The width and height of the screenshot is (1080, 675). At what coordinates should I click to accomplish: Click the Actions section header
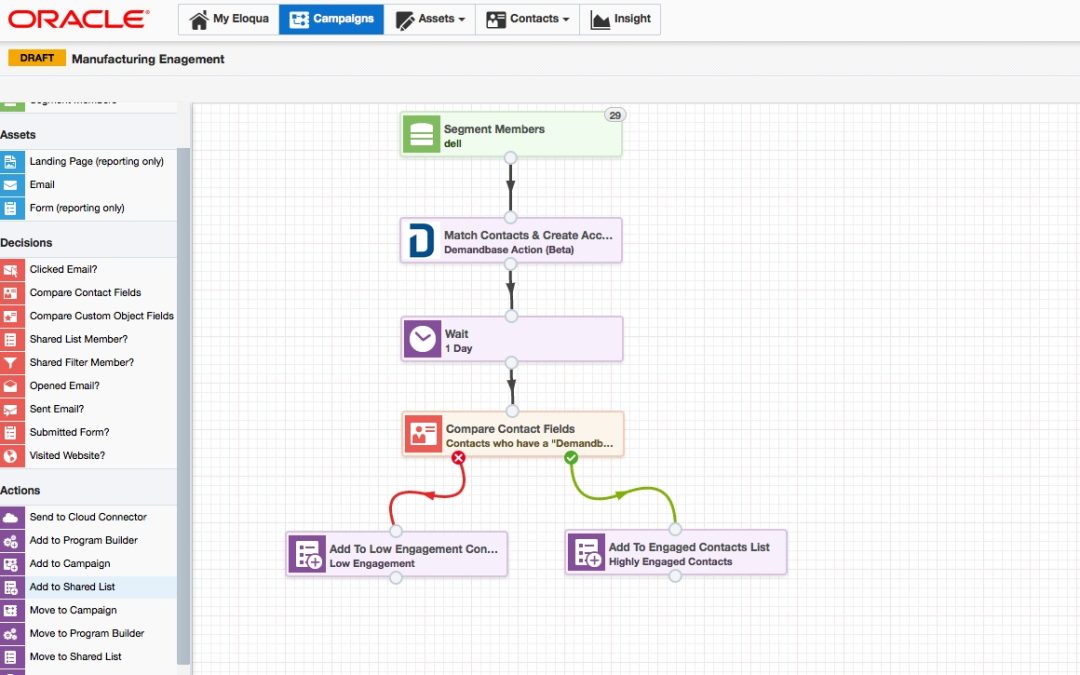[x=20, y=490]
